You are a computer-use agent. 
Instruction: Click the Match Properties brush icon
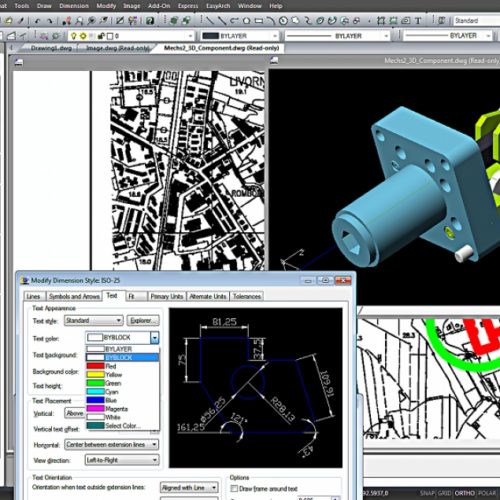[21, 21]
